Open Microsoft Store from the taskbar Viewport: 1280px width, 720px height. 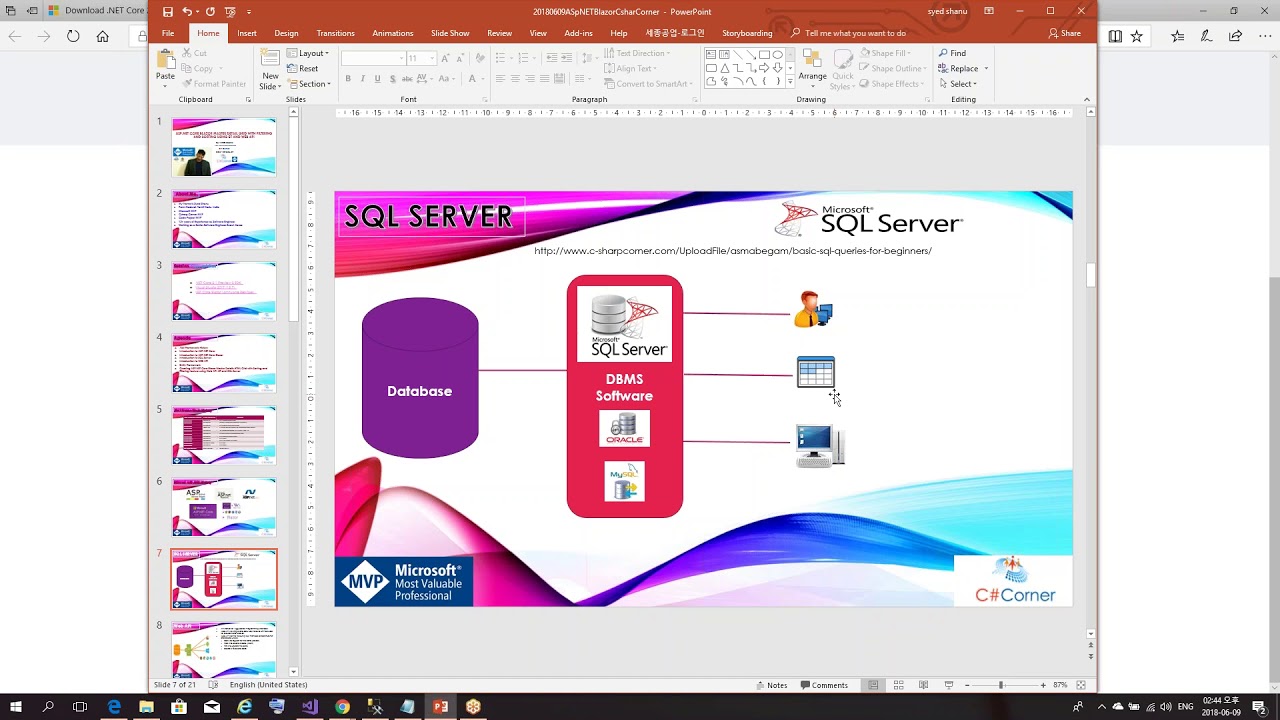point(179,707)
